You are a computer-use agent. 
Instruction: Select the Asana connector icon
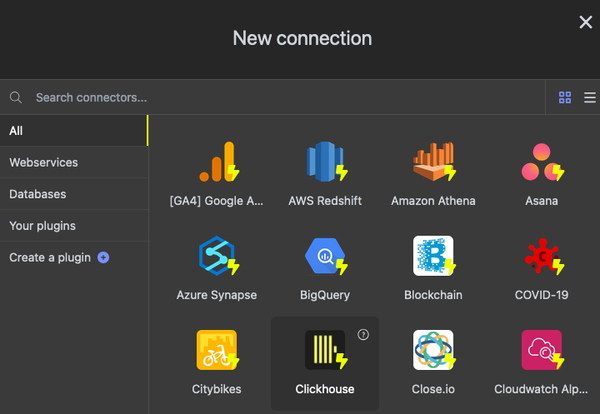click(x=541, y=162)
